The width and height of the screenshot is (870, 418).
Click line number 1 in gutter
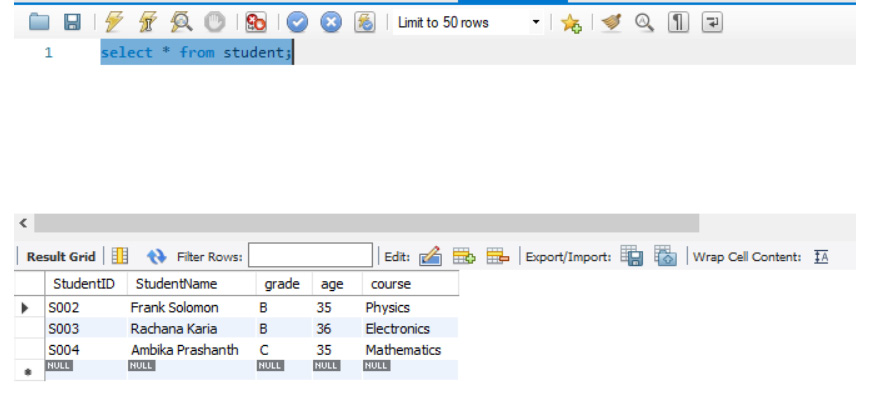click(48, 53)
